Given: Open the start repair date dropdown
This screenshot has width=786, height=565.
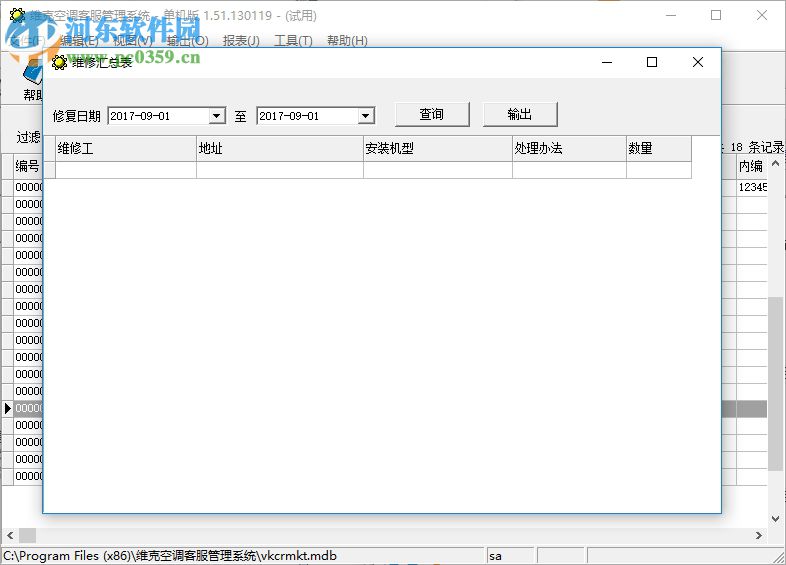Looking at the screenshot, I should click(x=216, y=116).
